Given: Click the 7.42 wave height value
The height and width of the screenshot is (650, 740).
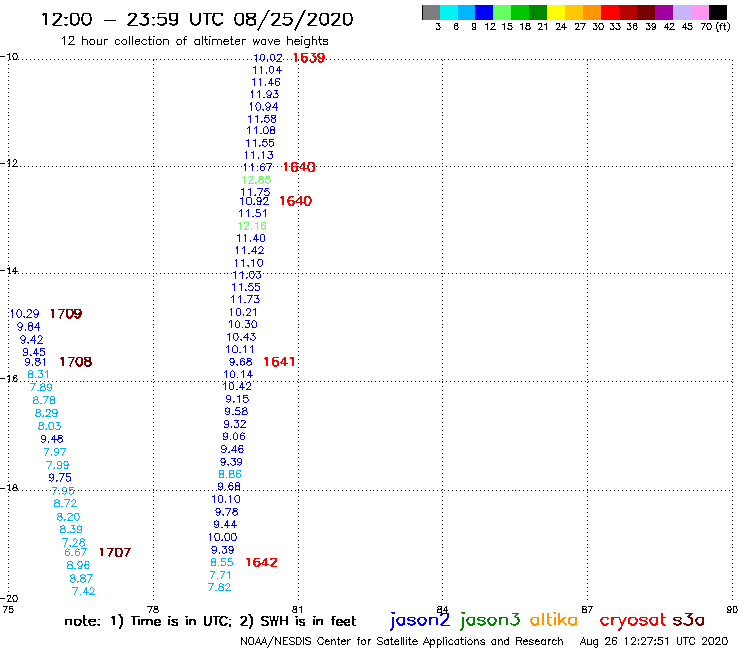Looking at the screenshot, I should tap(84, 591).
